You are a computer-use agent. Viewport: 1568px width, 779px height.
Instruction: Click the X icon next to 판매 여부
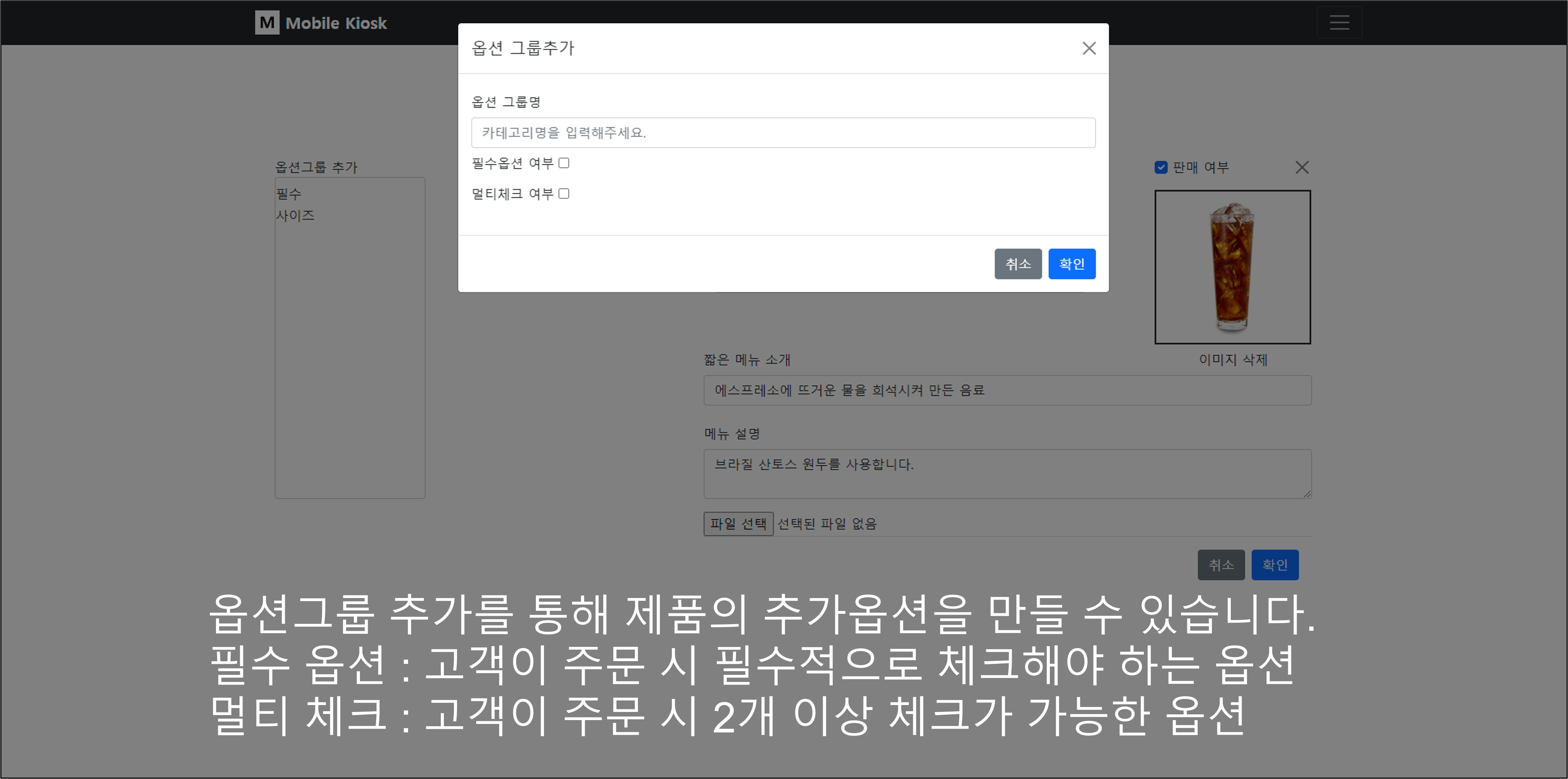[1301, 168]
